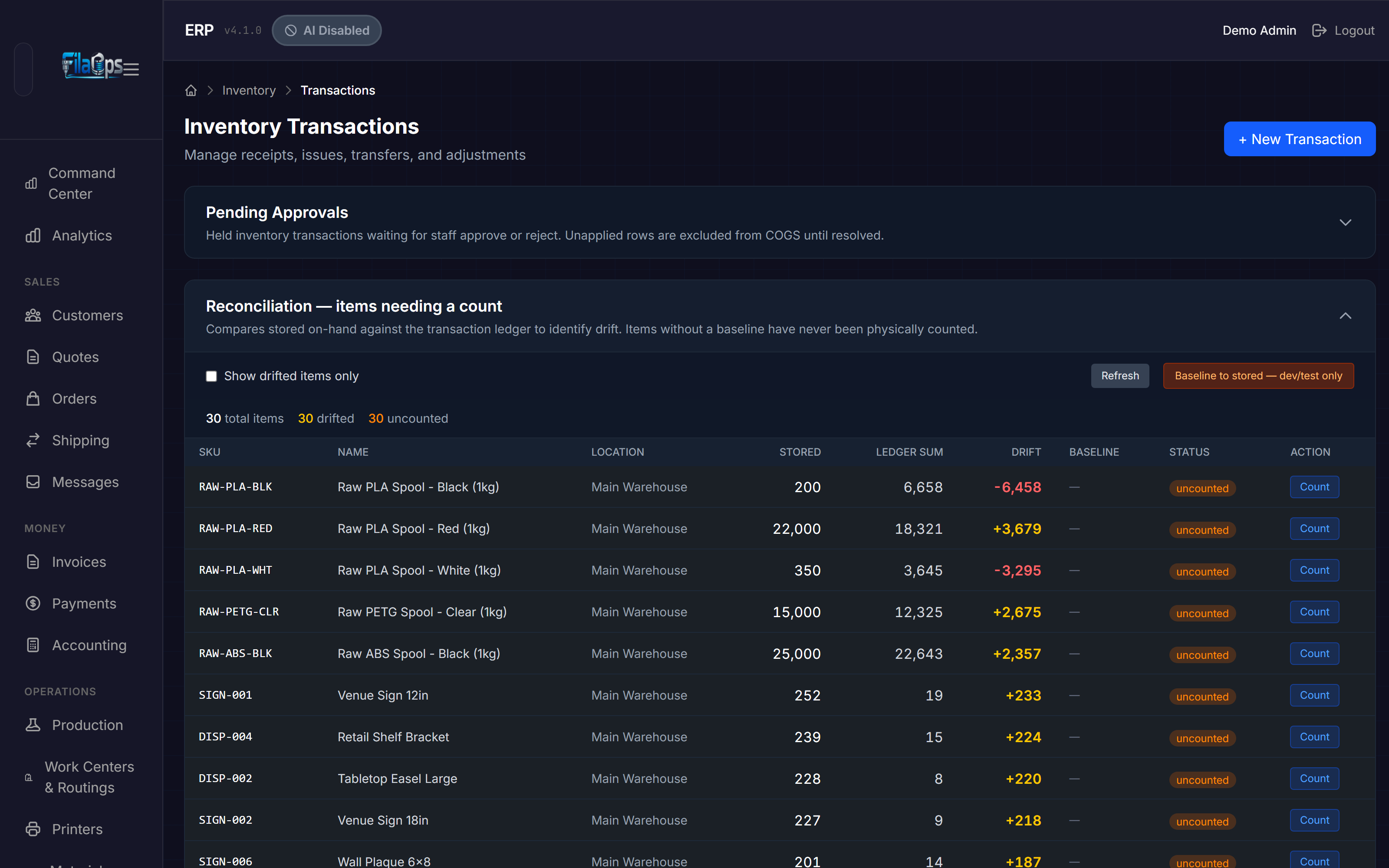Image resolution: width=1389 pixels, height=868 pixels.
Task: Toggle the sidebar hamburger menu icon
Action: pos(132,69)
